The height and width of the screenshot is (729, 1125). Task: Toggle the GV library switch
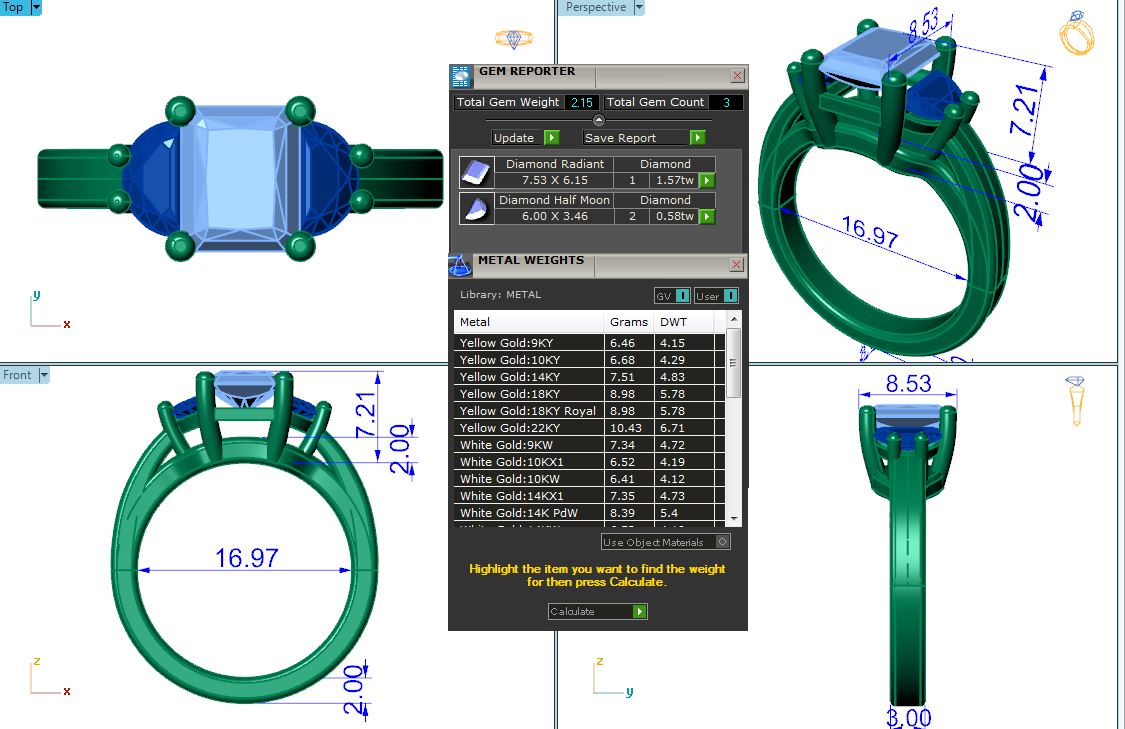[672, 295]
